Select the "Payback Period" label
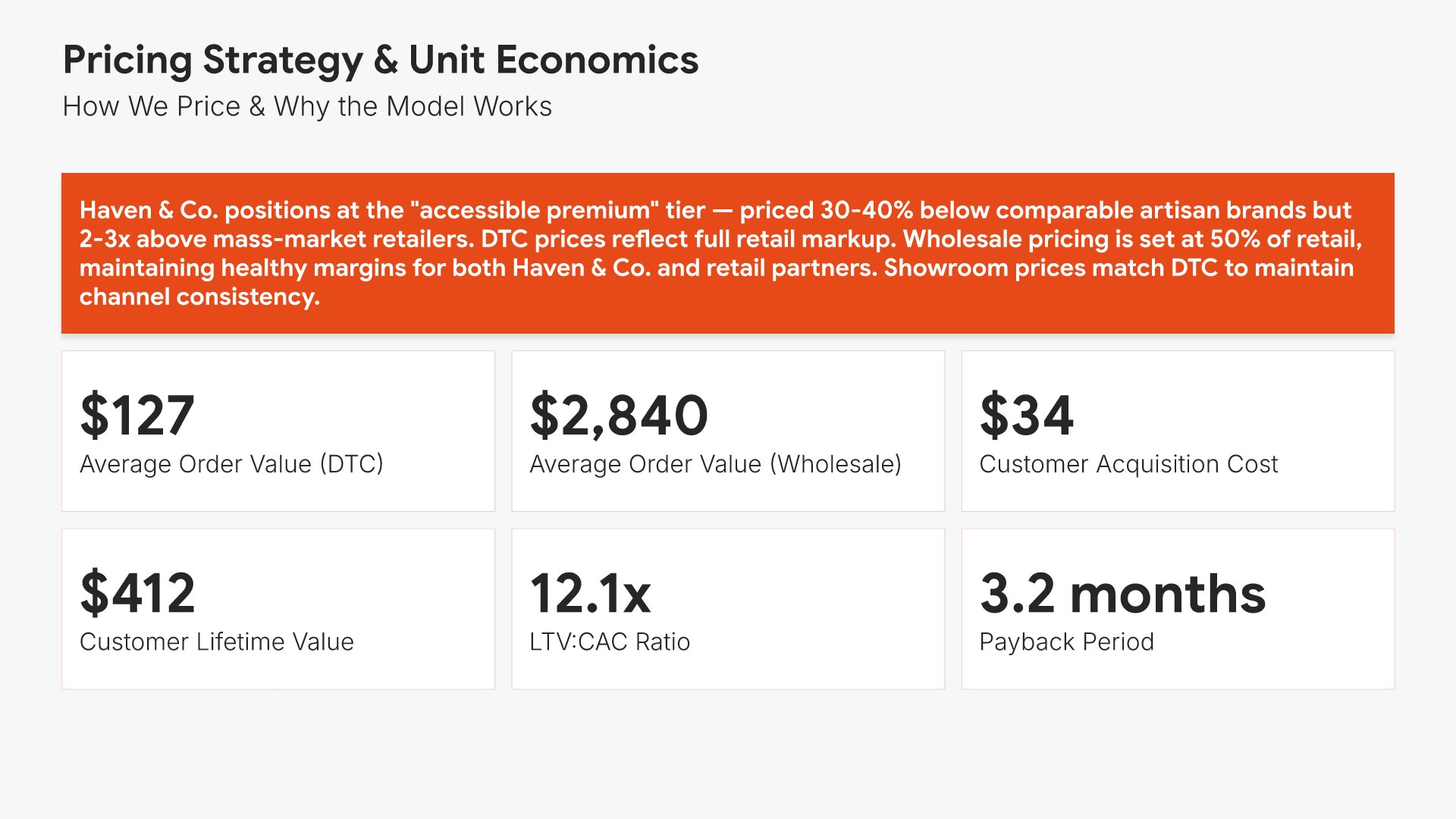The height and width of the screenshot is (819, 1456). 1066,642
